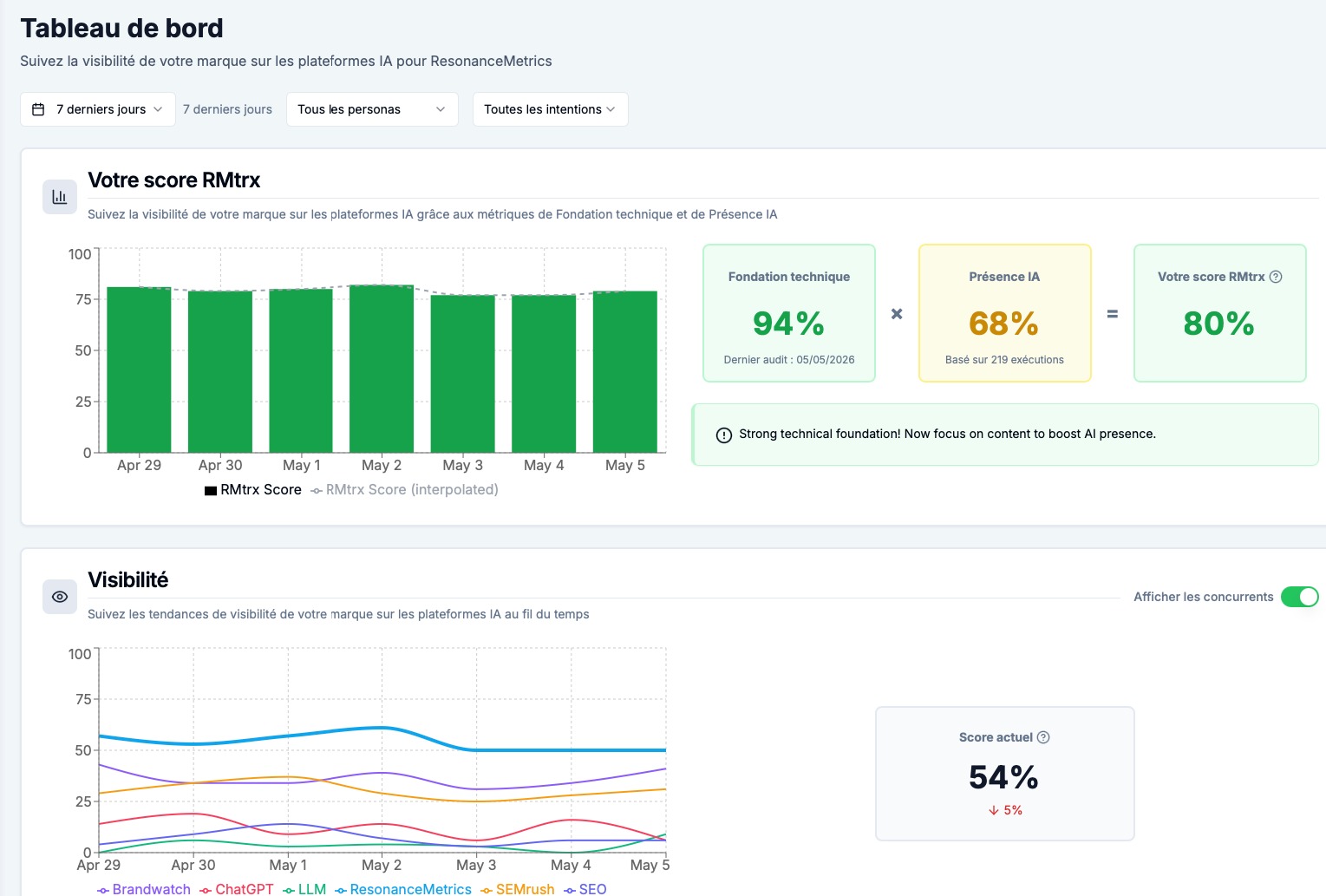The image size is (1326, 896).
Task: Click the Visibilité section heading
Action: click(x=128, y=580)
